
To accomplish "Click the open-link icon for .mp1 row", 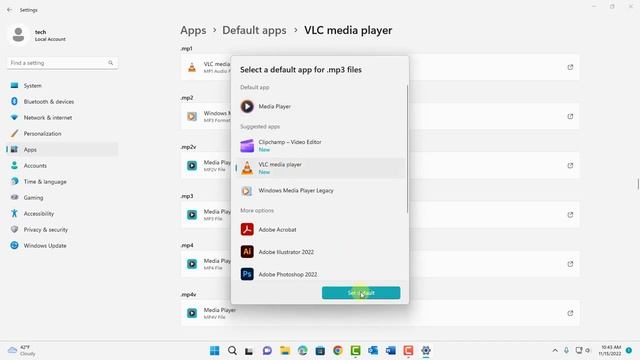I will [570, 67].
